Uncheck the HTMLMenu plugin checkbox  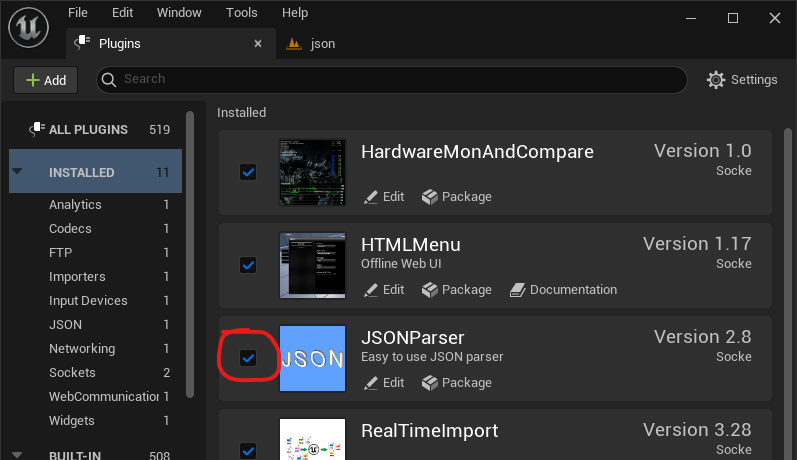point(248,265)
